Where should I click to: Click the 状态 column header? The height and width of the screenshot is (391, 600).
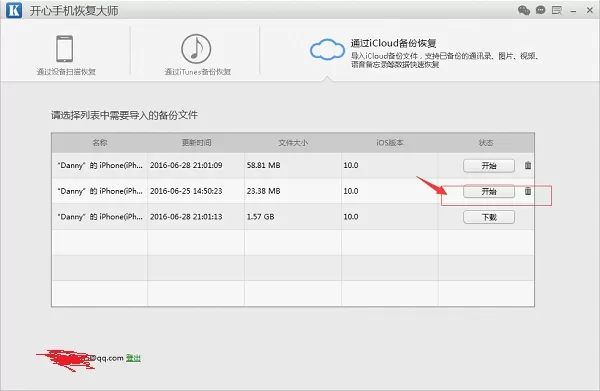486,143
